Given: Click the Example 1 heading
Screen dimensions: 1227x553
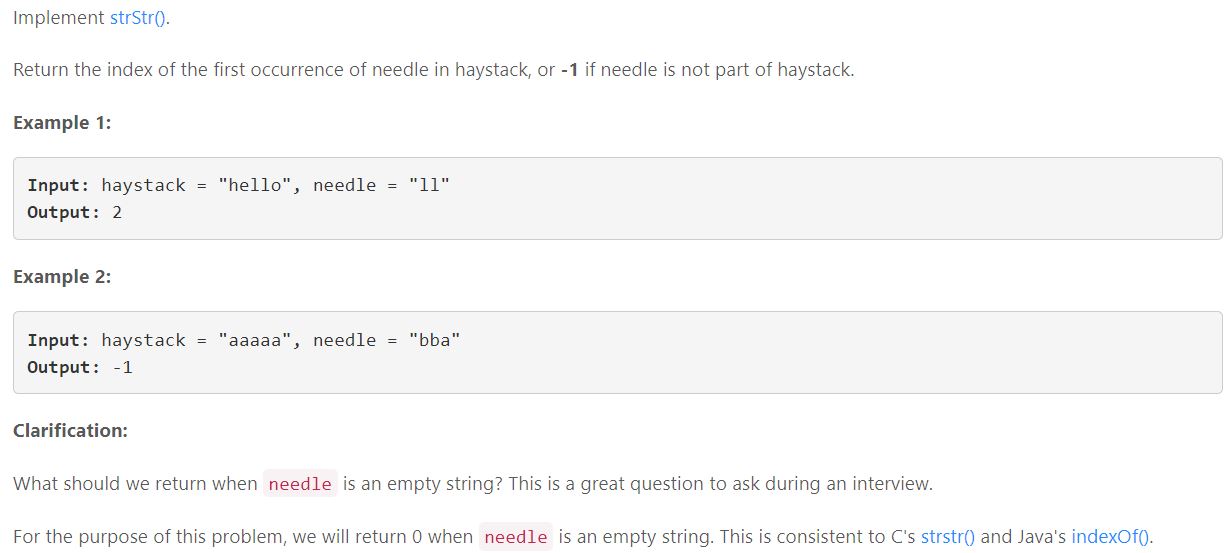Looking at the screenshot, I should (62, 123).
